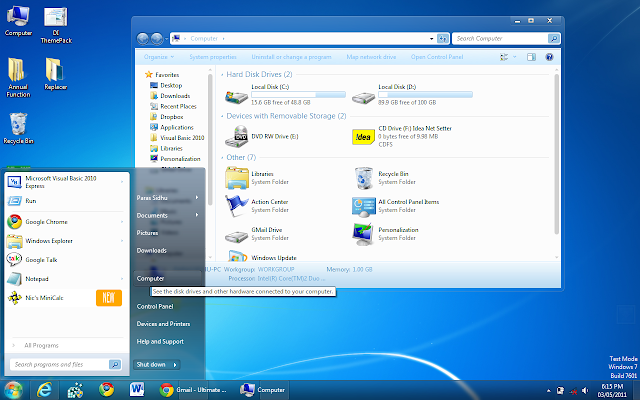This screenshot has width=640, height=400.
Task: Launch Microsoft Word from taskbar
Action: 137,390
